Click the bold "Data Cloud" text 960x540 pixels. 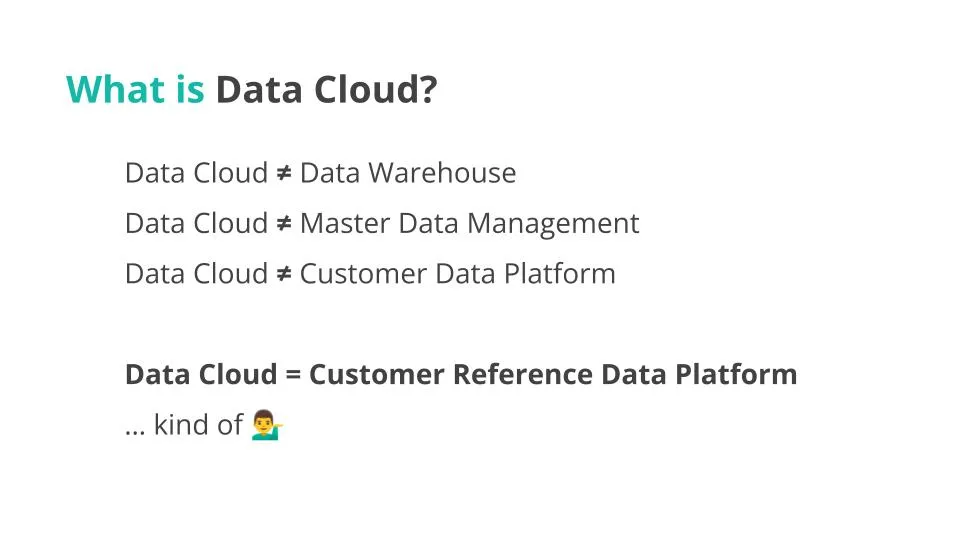(200, 375)
